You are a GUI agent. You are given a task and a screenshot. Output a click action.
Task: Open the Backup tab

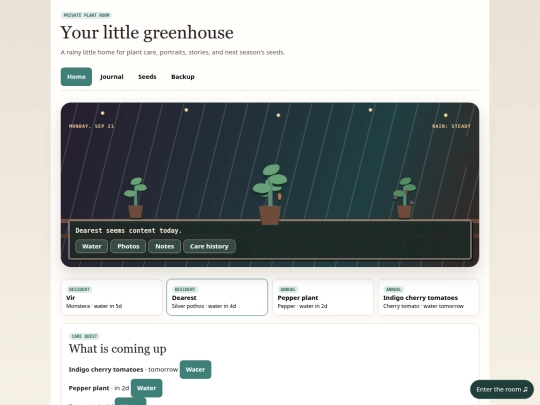pyautogui.click(x=183, y=76)
